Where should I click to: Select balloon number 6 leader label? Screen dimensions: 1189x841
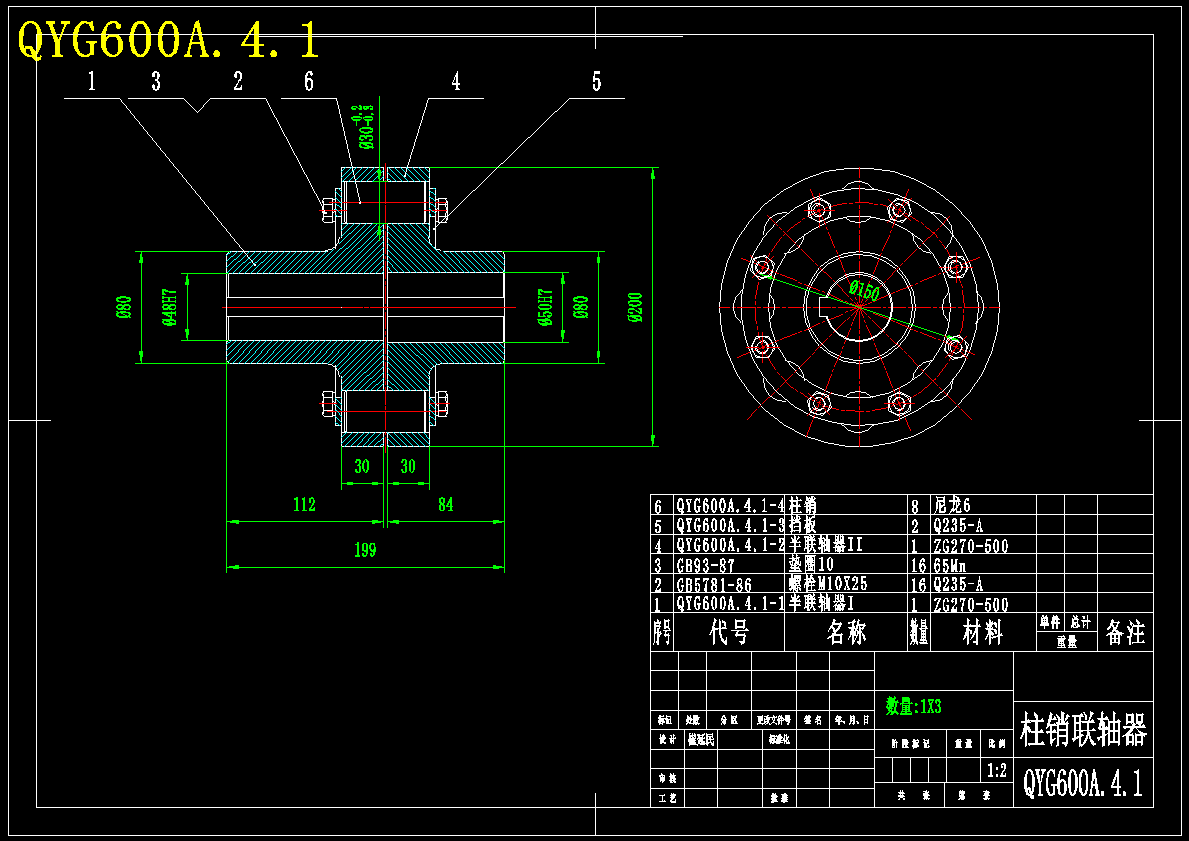308,81
